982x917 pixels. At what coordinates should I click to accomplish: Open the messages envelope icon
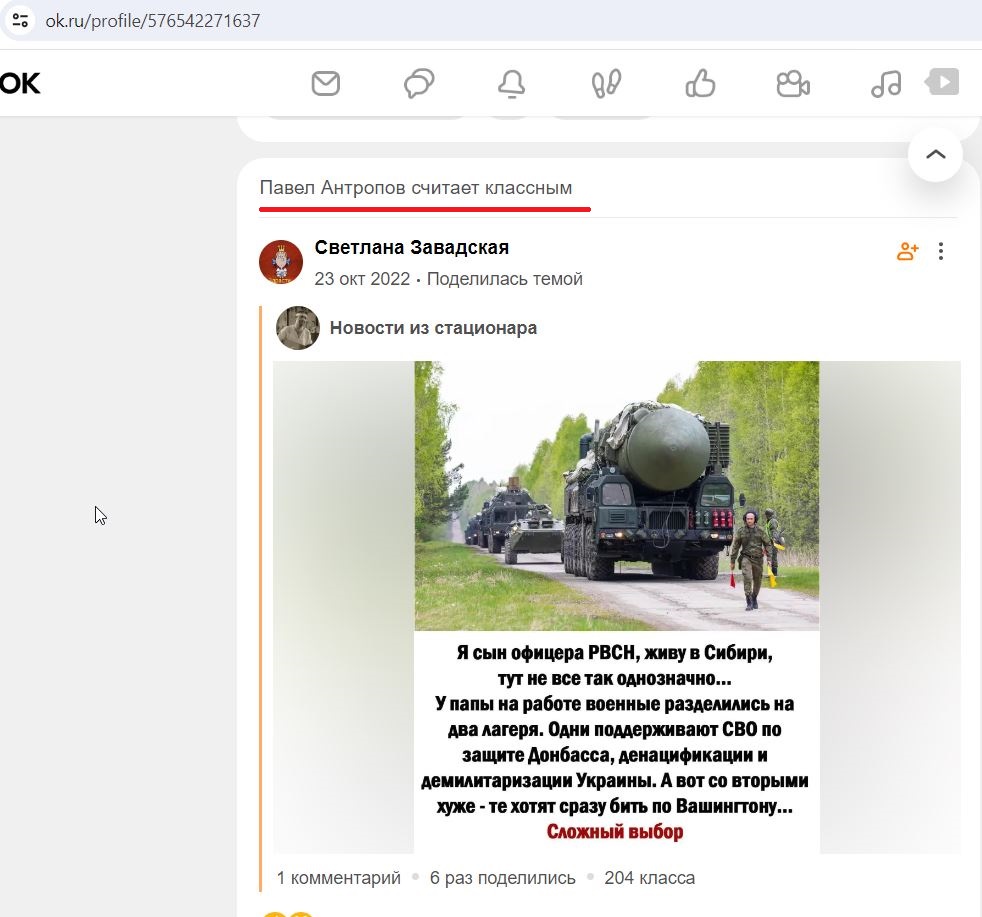click(326, 83)
